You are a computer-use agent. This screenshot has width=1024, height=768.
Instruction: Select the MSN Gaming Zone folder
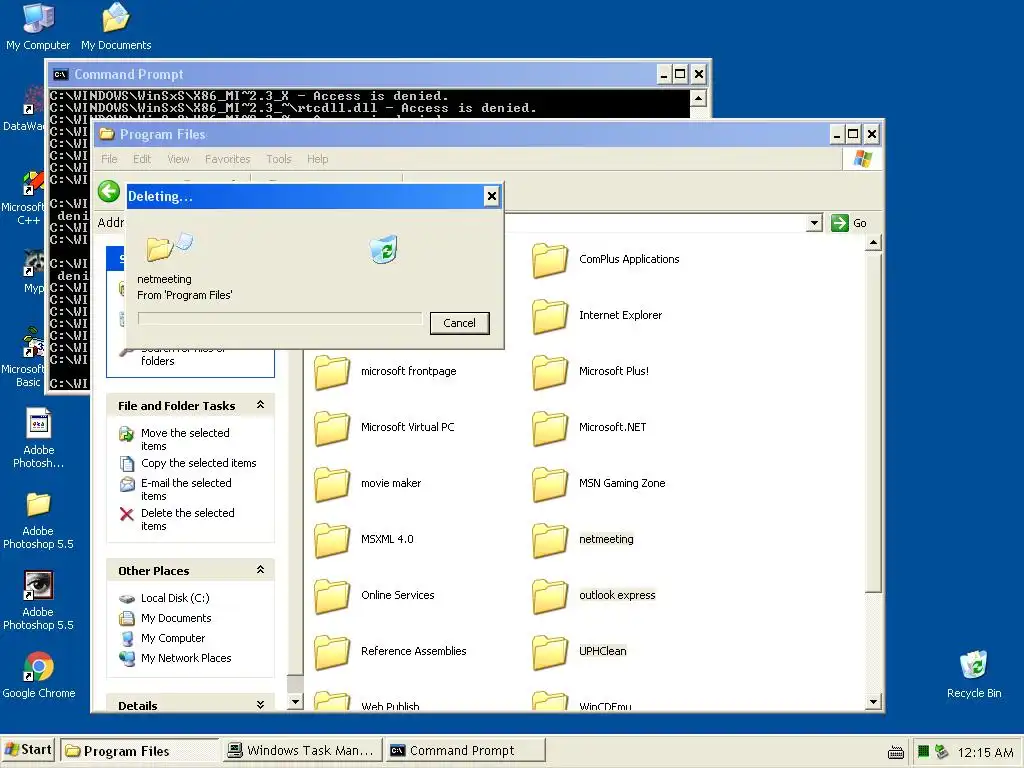[599, 484]
